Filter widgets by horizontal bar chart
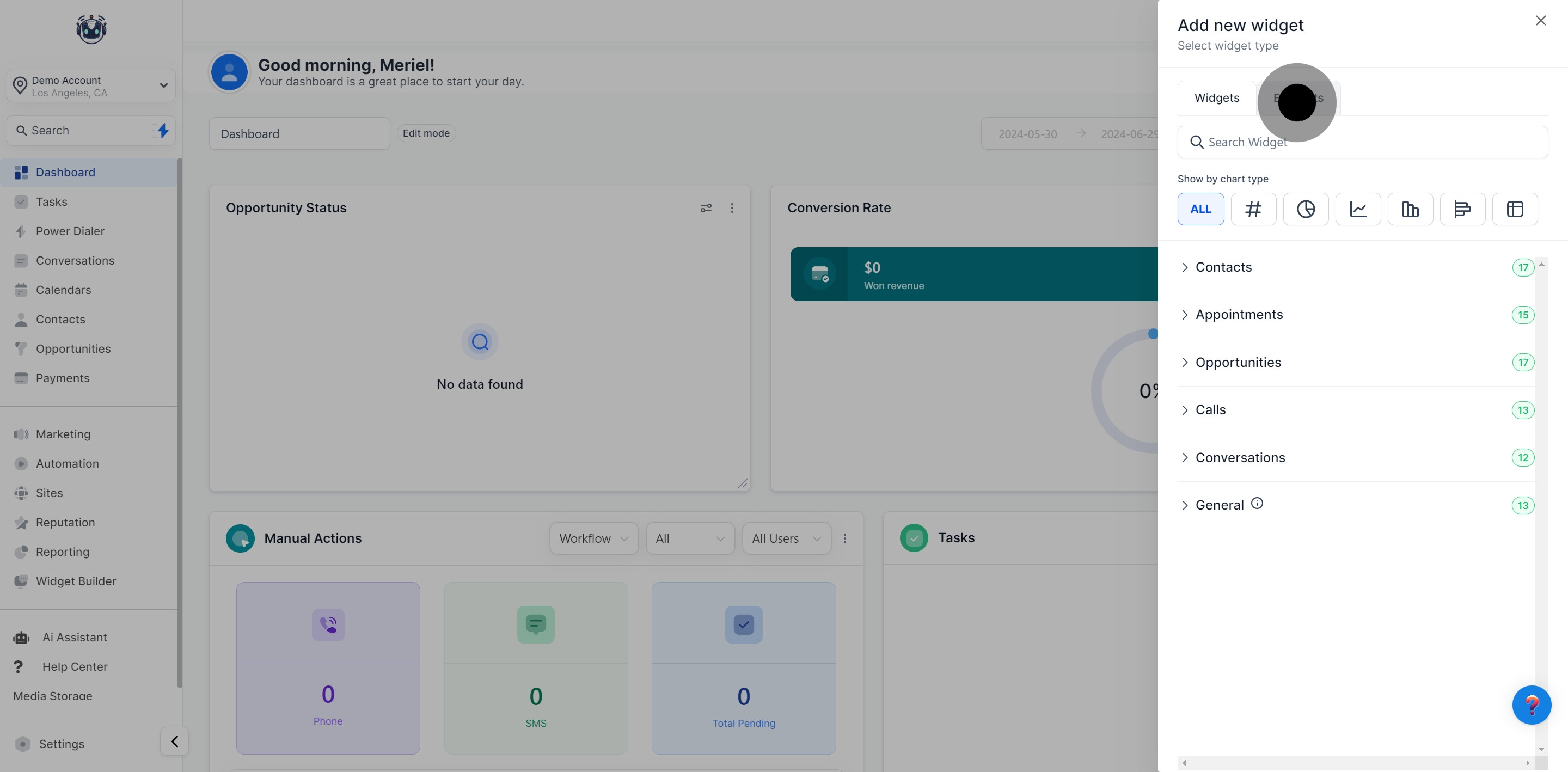The width and height of the screenshot is (1568, 772). coord(1462,209)
